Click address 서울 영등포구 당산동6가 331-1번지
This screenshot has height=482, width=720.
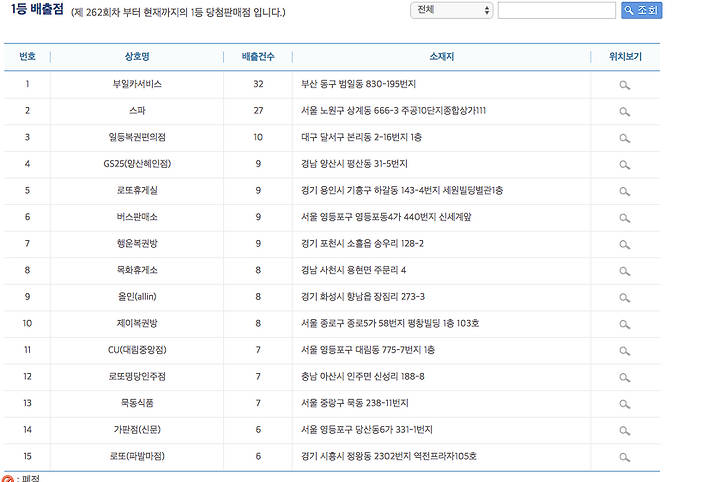366,430
